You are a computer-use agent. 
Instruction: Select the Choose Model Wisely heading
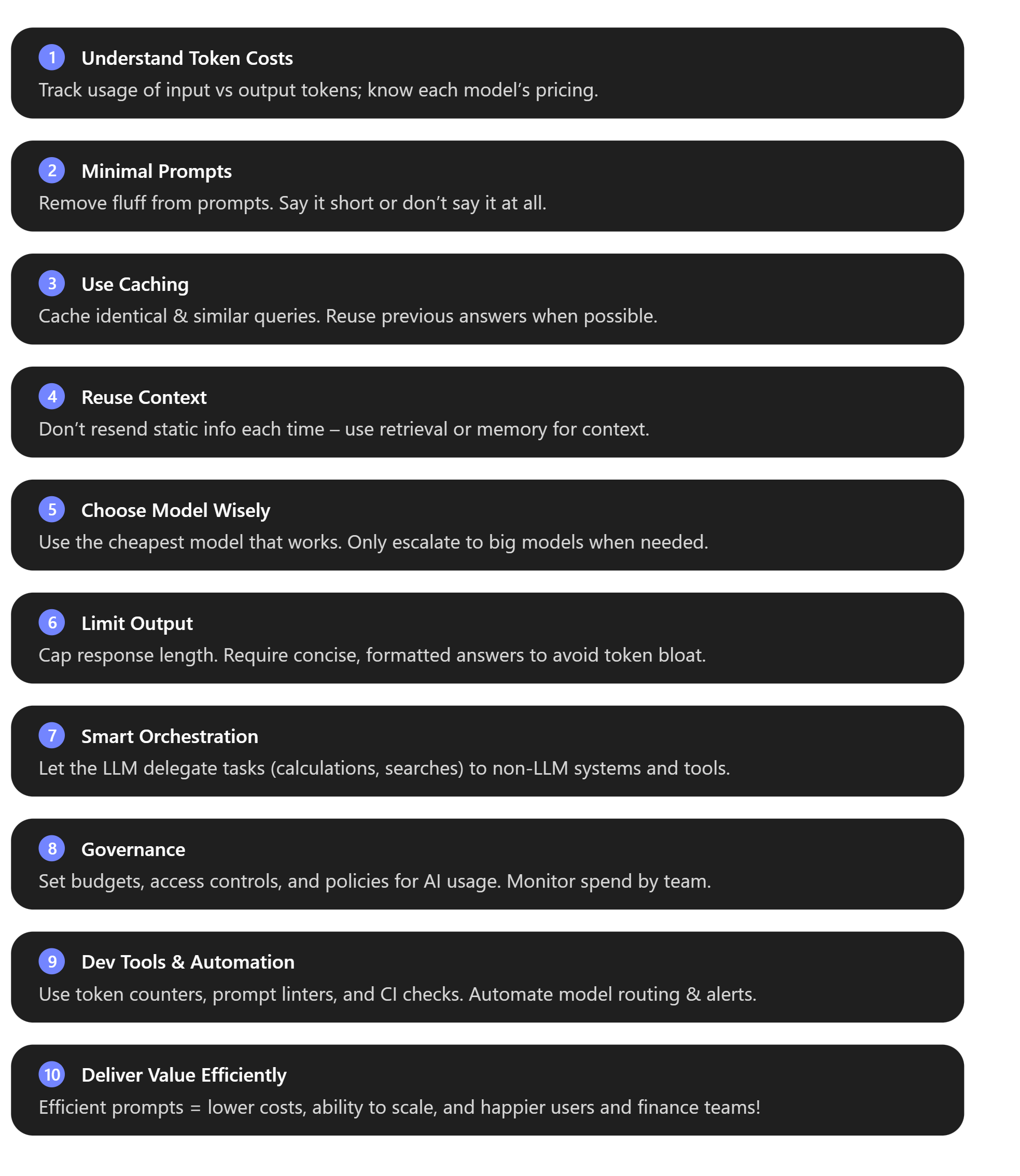click(x=175, y=511)
